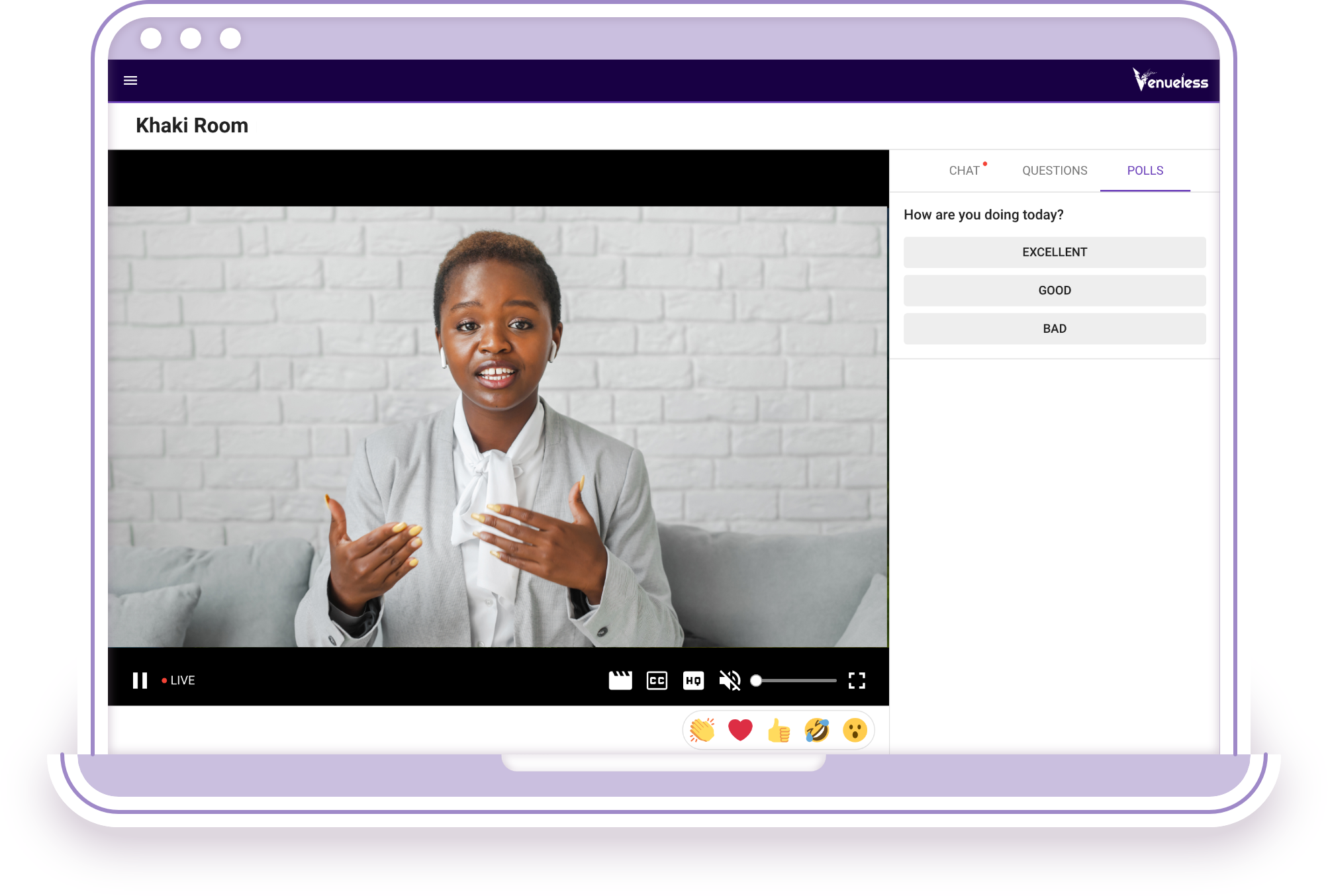Switch to the Chat tab
Image resolution: width=1328 pixels, height=896 pixels.
coord(964,171)
